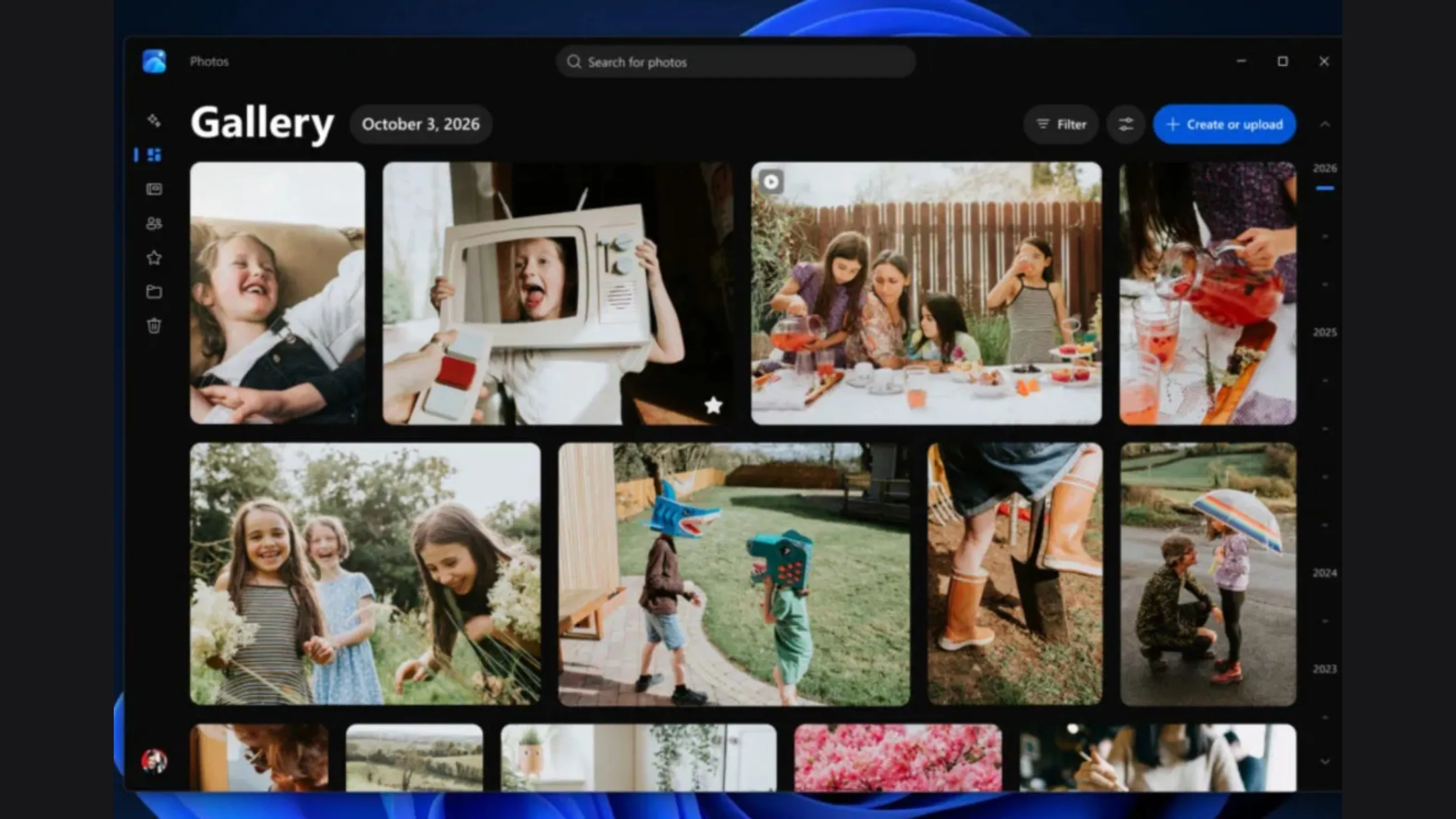Image resolution: width=1456 pixels, height=819 pixels.
Task: Open the pink flowers photo
Action: point(898,757)
